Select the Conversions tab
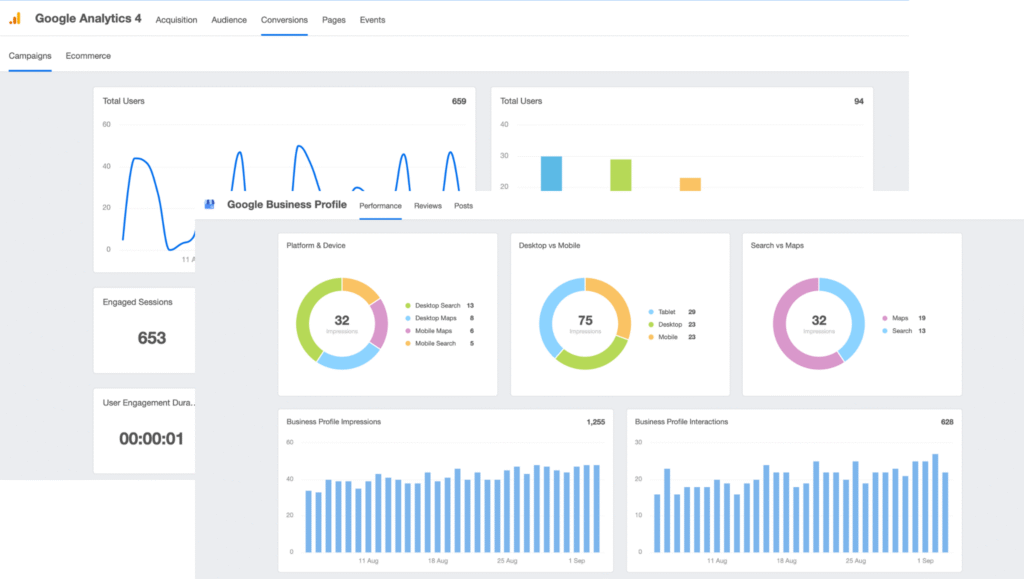This screenshot has width=1024, height=579. click(284, 20)
